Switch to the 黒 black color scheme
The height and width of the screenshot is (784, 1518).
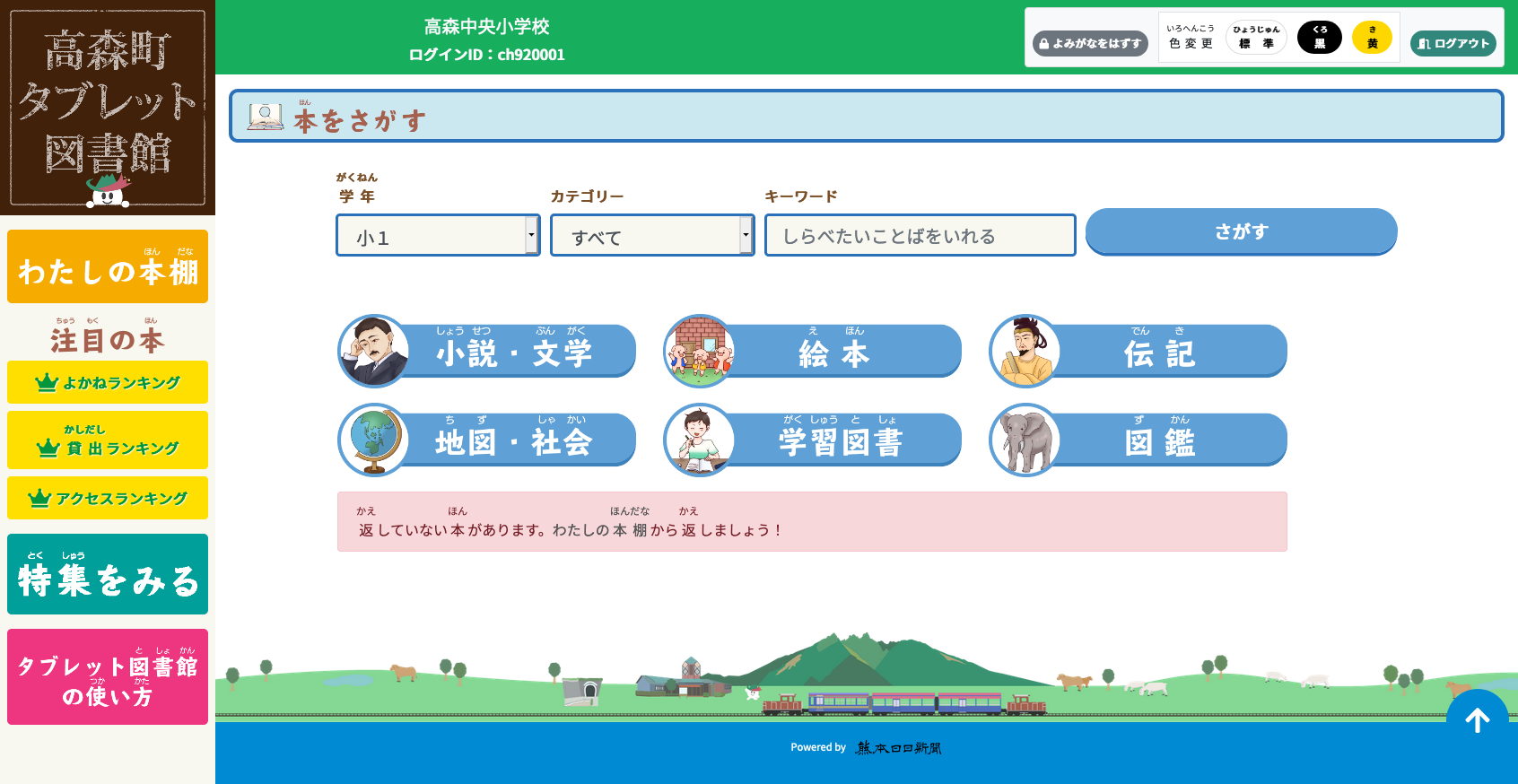pyautogui.click(x=1319, y=38)
